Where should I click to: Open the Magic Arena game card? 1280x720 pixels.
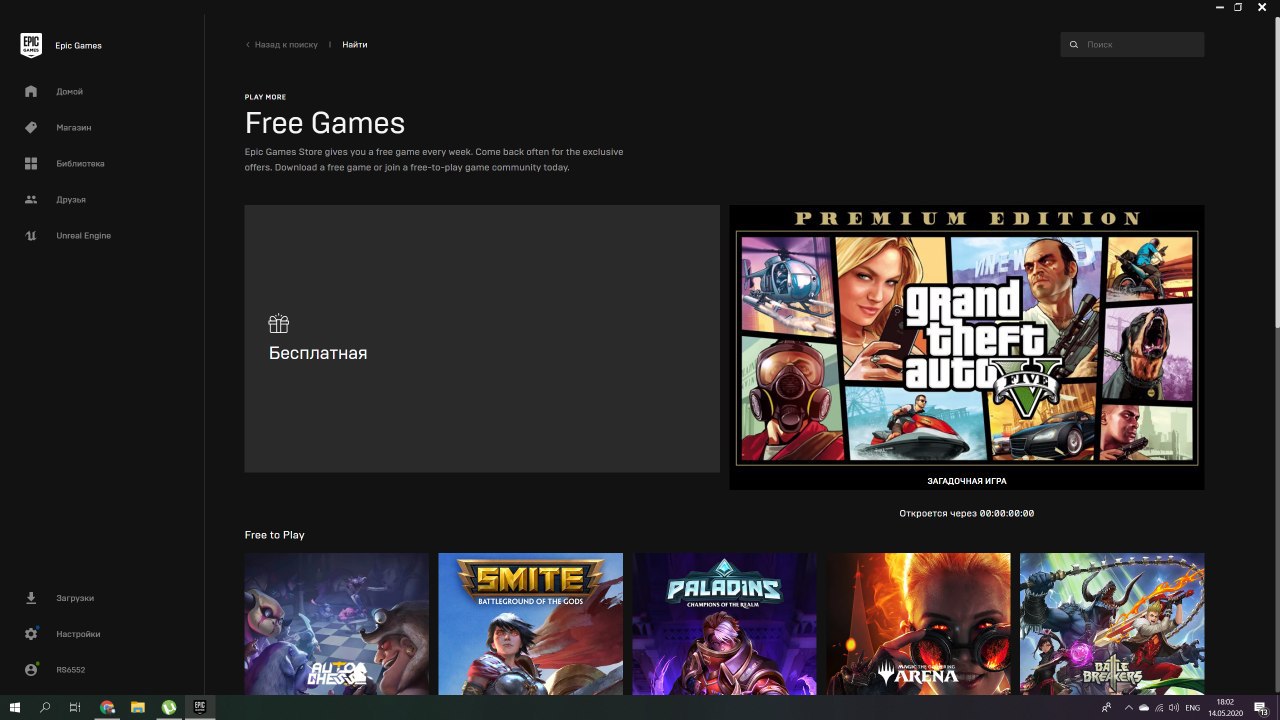coord(919,624)
